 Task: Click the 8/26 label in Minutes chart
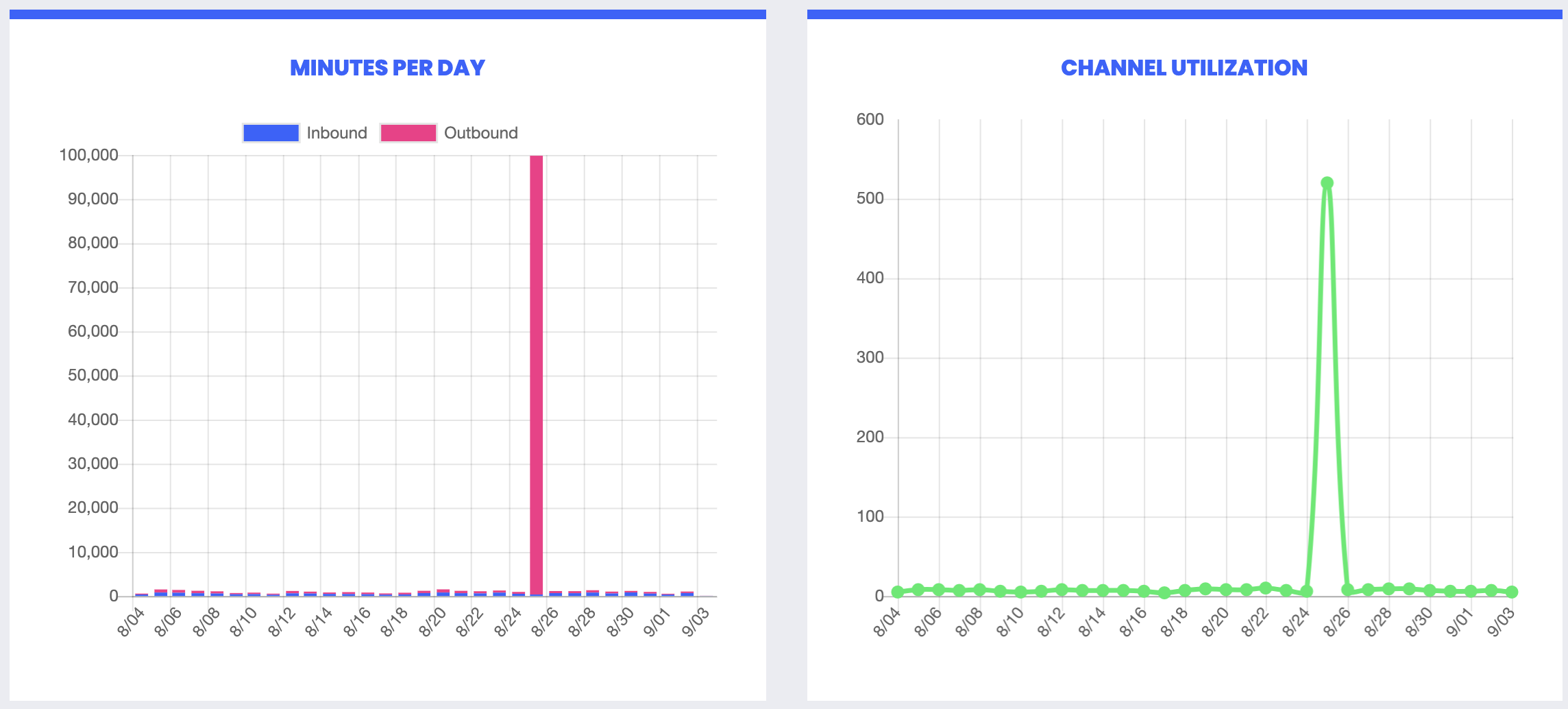(x=546, y=622)
